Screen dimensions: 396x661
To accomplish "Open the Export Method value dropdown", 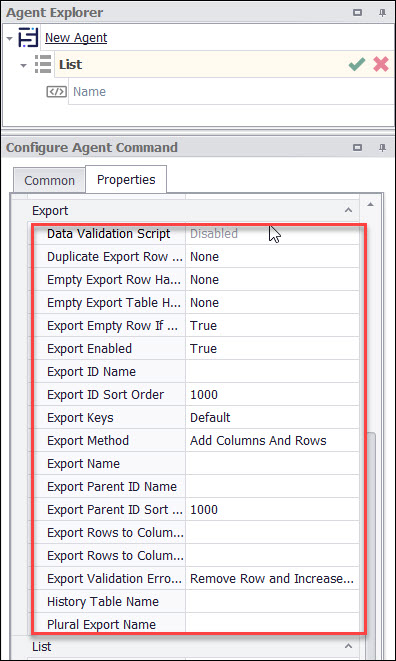I will pos(272,441).
